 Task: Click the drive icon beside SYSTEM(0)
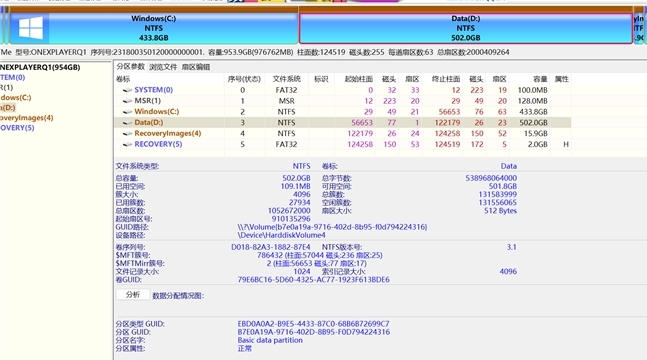tap(127, 90)
